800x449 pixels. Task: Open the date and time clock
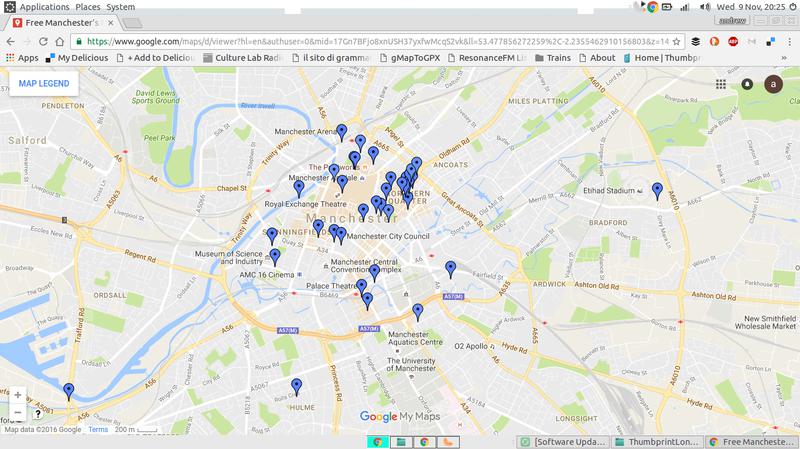click(x=751, y=7)
